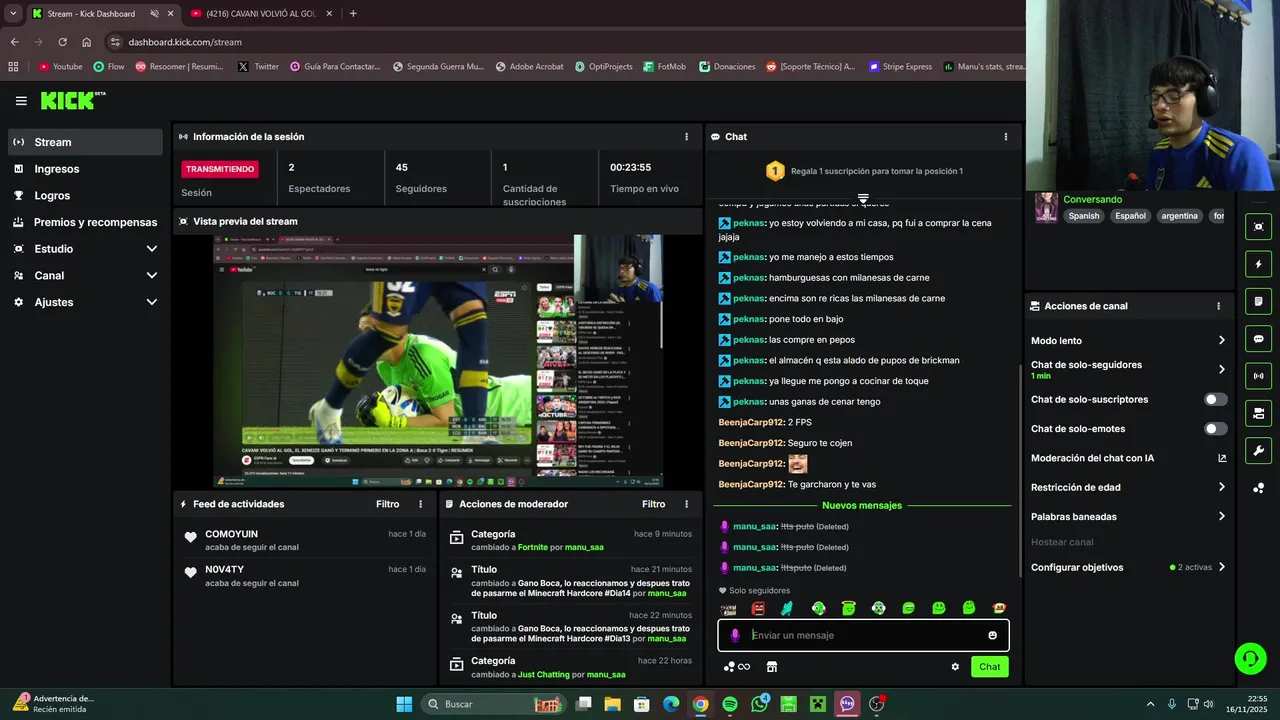The height and width of the screenshot is (720, 1280).
Task: Open browser tab list dropdown
Action: click(x=12, y=14)
